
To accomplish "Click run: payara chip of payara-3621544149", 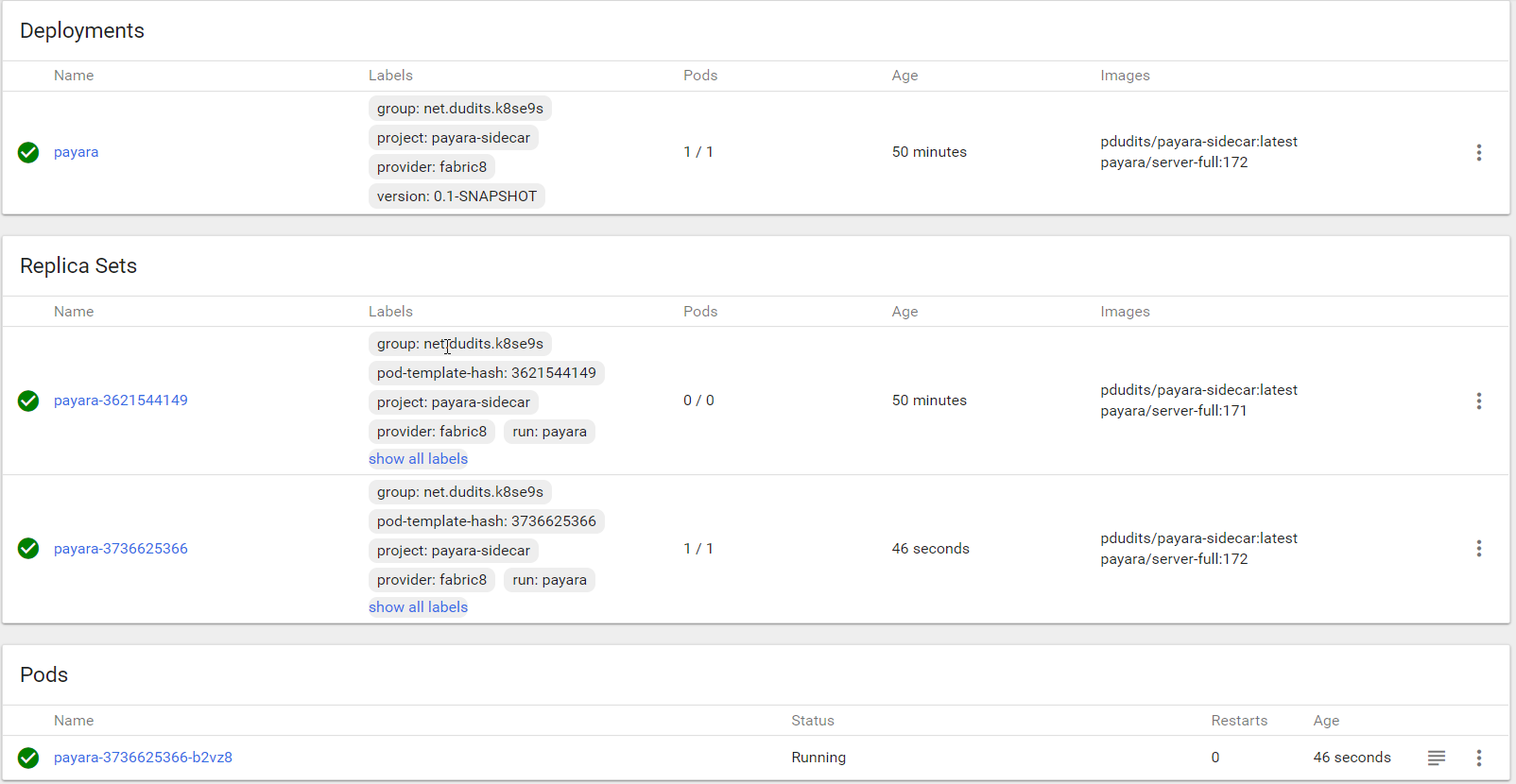I will [549, 432].
